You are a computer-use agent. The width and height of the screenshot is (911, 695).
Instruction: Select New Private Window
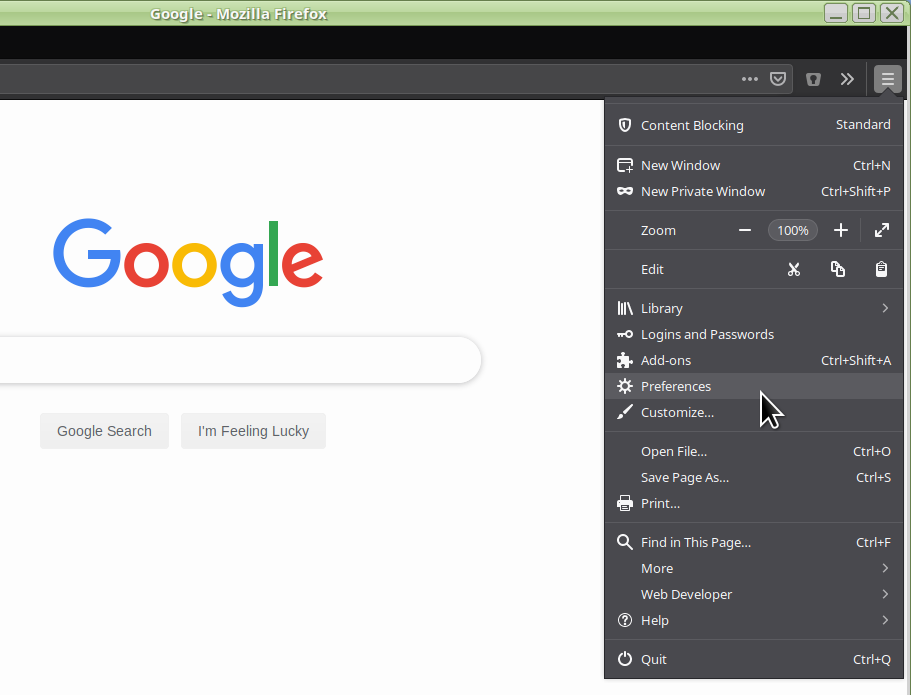coord(702,191)
